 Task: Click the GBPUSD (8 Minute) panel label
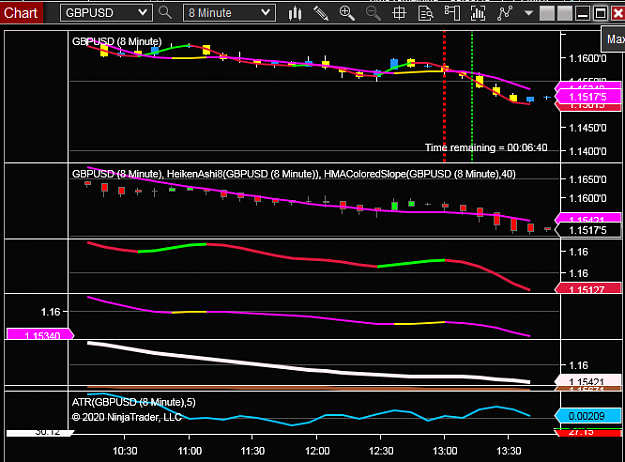click(x=117, y=41)
